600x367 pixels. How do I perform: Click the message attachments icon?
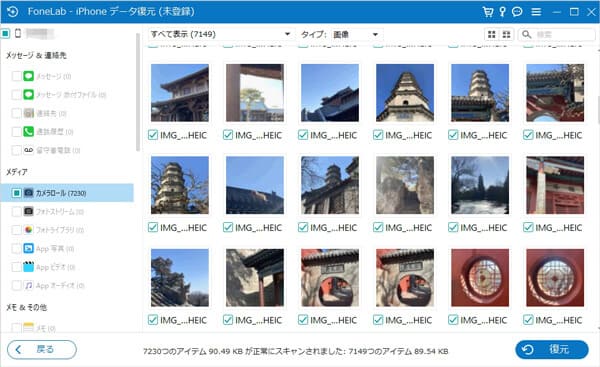(x=29, y=94)
